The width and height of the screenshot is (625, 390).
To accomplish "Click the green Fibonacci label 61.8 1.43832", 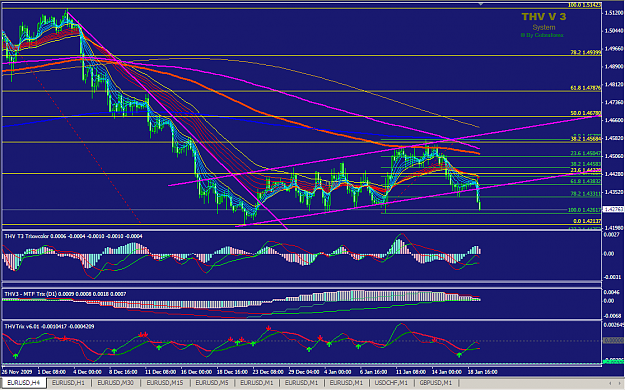I will coord(586,181).
